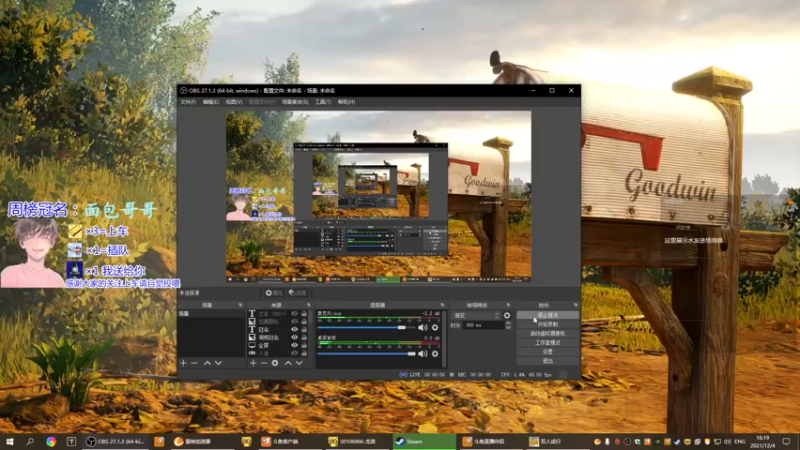Toggle visibility eye of the 冠名 source
Image resolution: width=800 pixels, height=450 pixels.
(294, 330)
